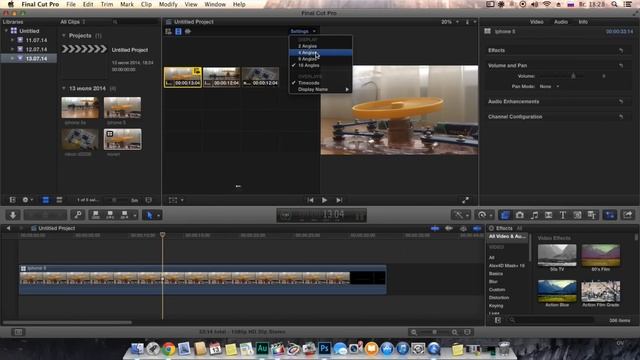Open the Music and Sound browser
Screen dimensions: 640x360
pyautogui.click(x=534, y=215)
